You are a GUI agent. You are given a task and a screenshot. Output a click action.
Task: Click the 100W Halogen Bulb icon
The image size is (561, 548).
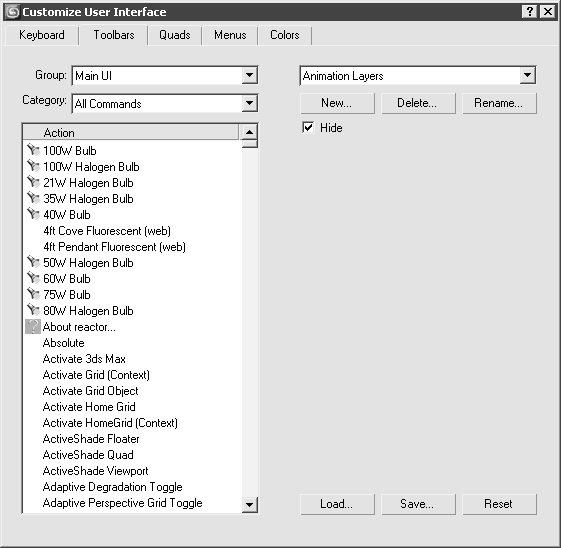tap(33, 166)
